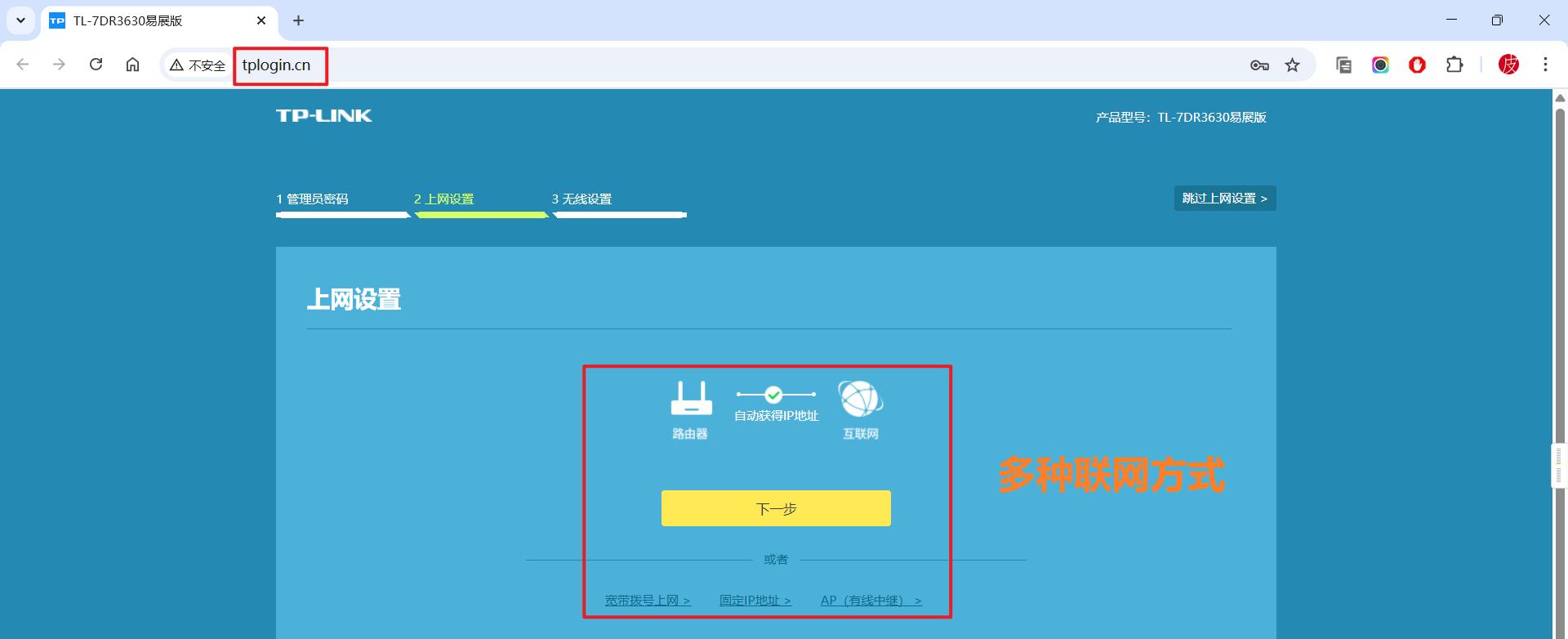Open Chrome three-dot menu
Screen dimensions: 1568x639
(1545, 65)
